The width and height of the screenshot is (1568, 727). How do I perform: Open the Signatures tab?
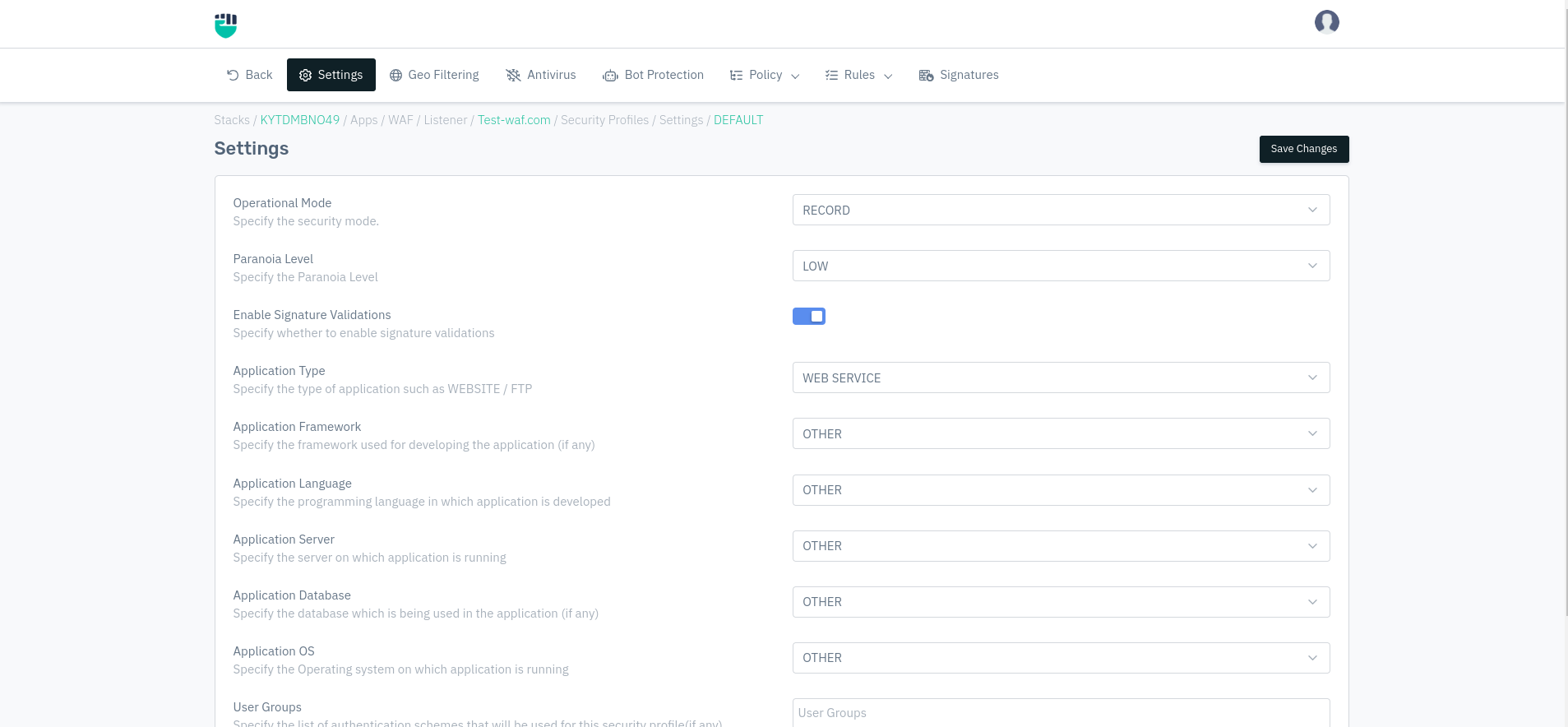(959, 75)
